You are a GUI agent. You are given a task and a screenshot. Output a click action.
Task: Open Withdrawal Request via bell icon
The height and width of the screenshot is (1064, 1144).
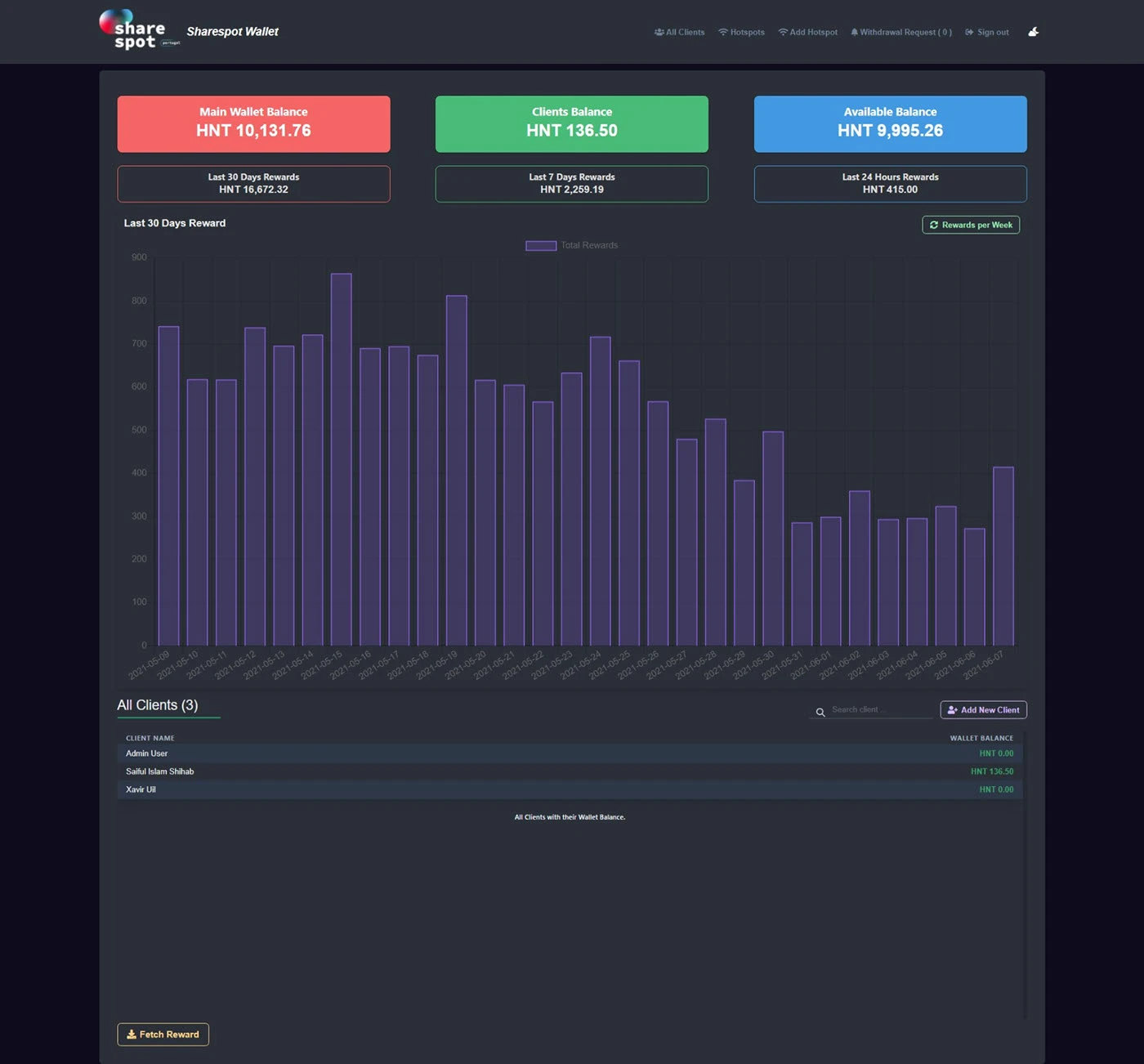(854, 32)
